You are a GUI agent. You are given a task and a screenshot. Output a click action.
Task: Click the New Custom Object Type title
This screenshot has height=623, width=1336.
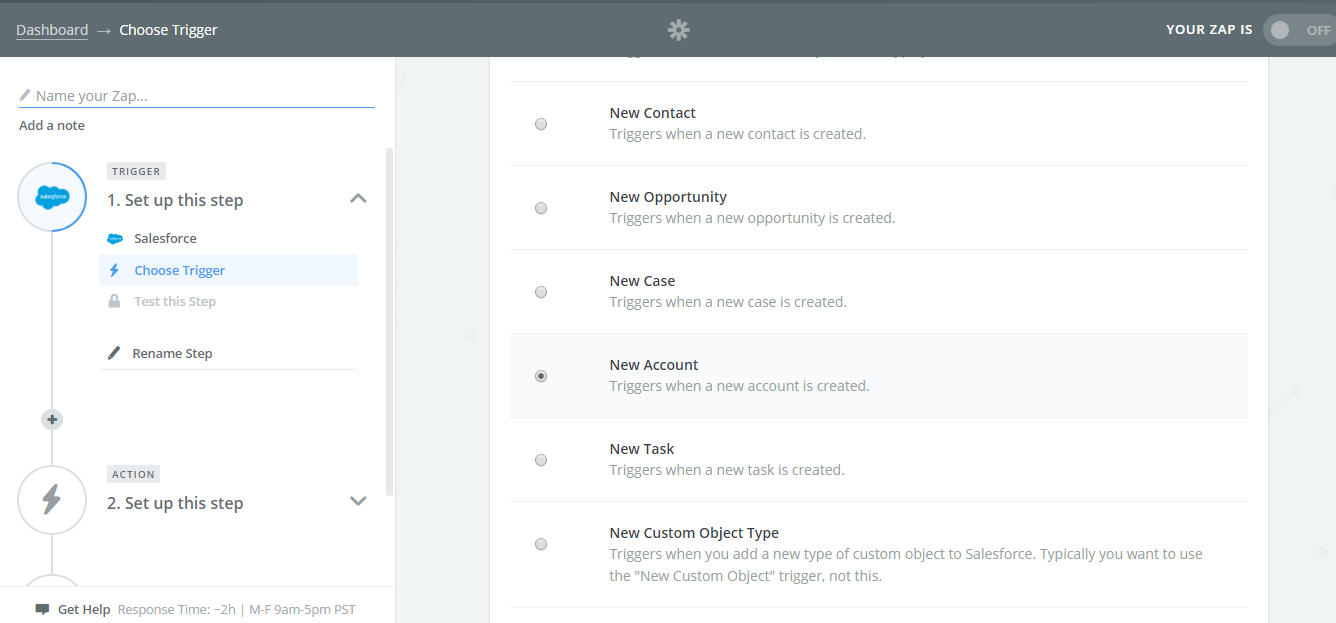694,533
